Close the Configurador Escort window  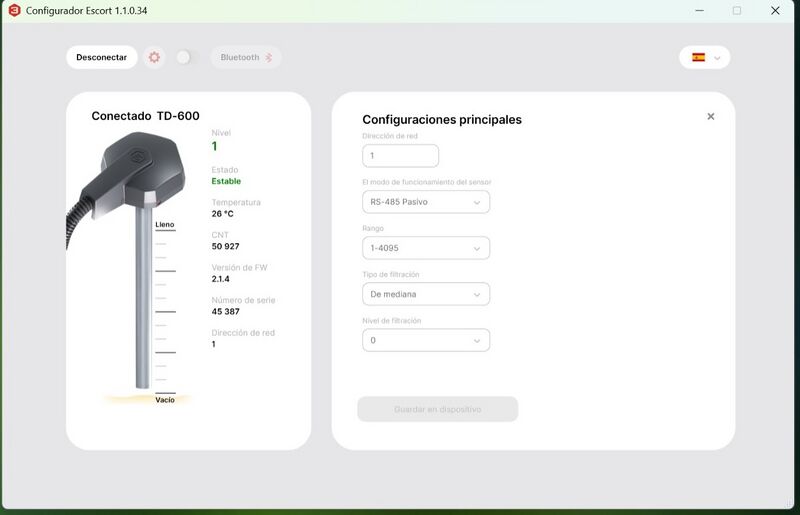775,10
